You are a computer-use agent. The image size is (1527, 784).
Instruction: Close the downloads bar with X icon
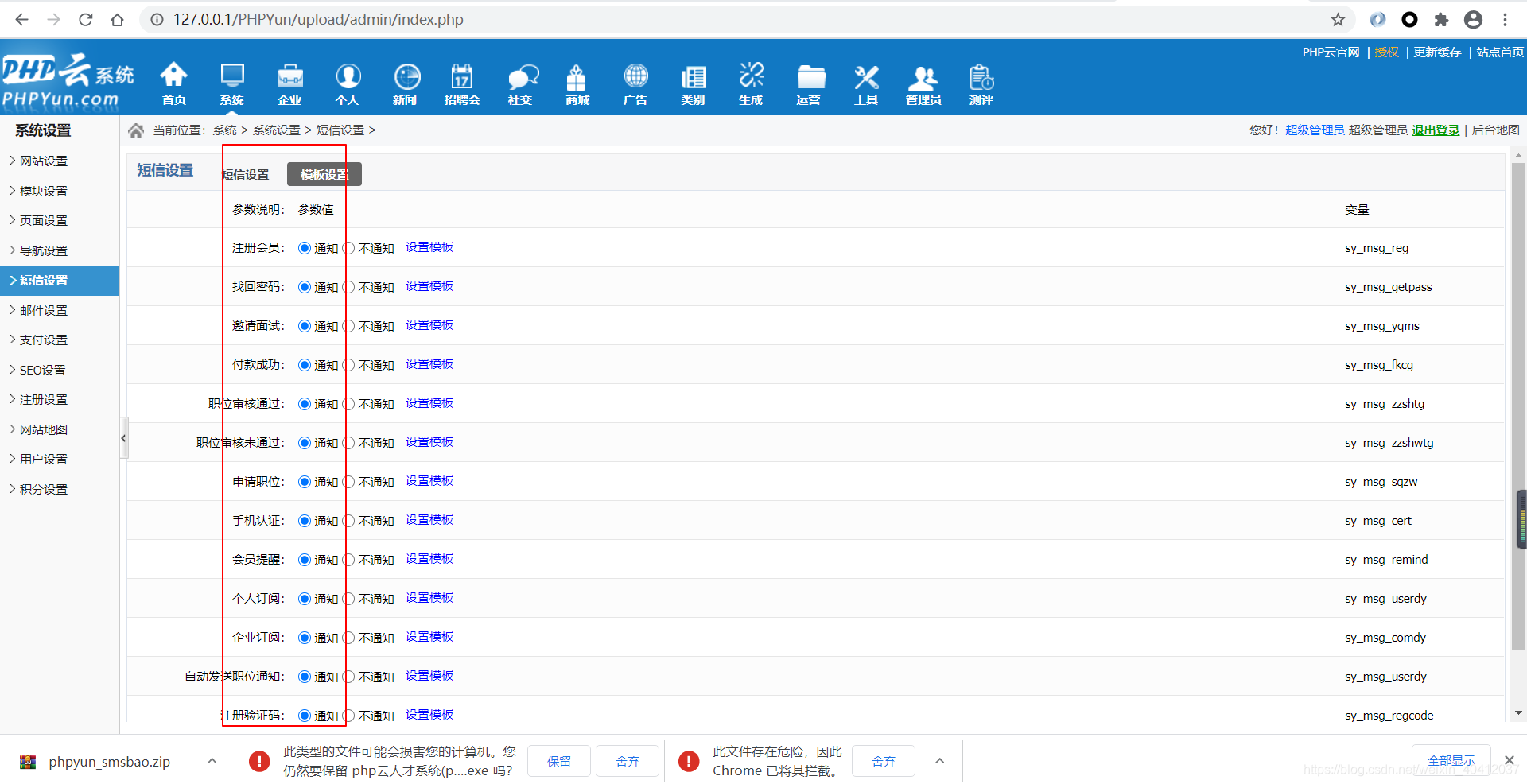[x=1509, y=760]
